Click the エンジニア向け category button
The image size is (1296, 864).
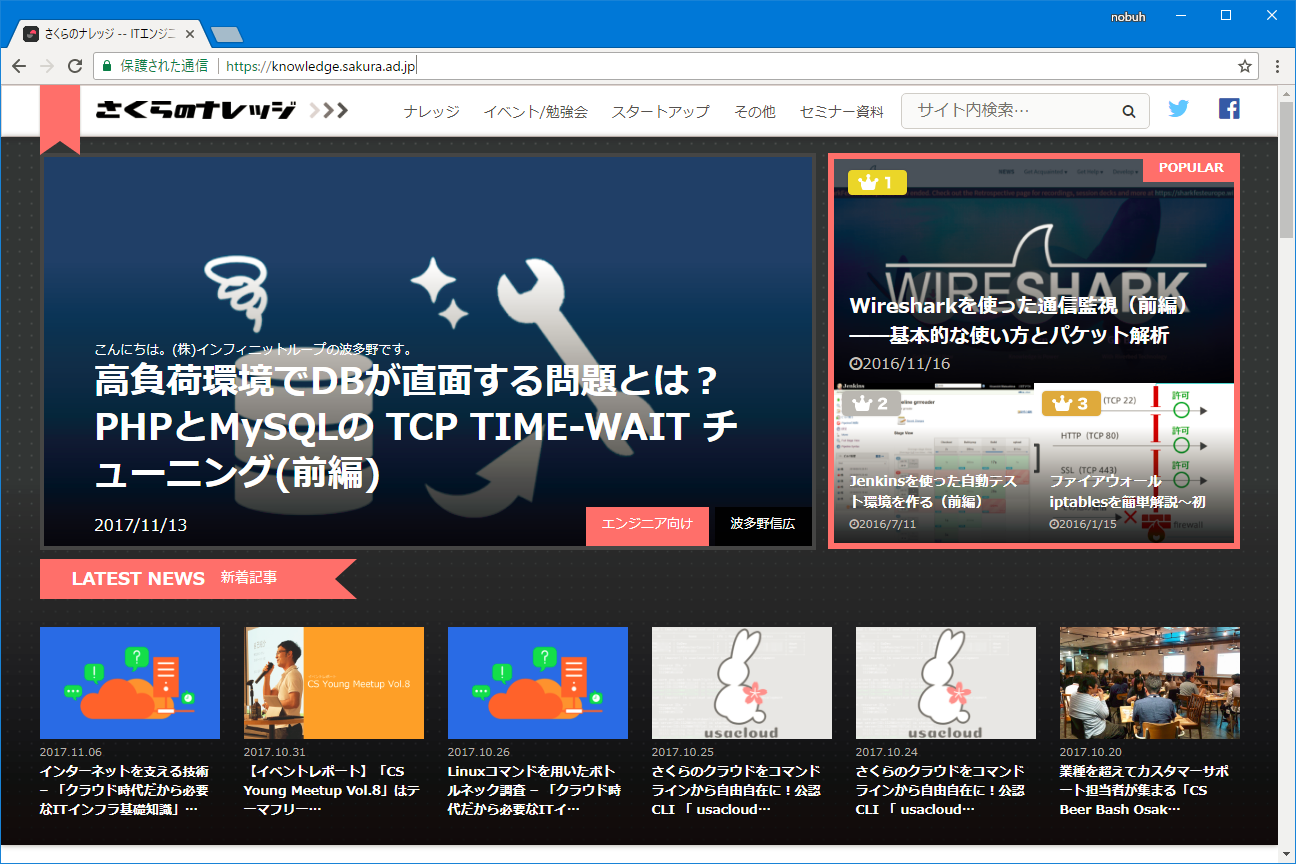coord(647,526)
